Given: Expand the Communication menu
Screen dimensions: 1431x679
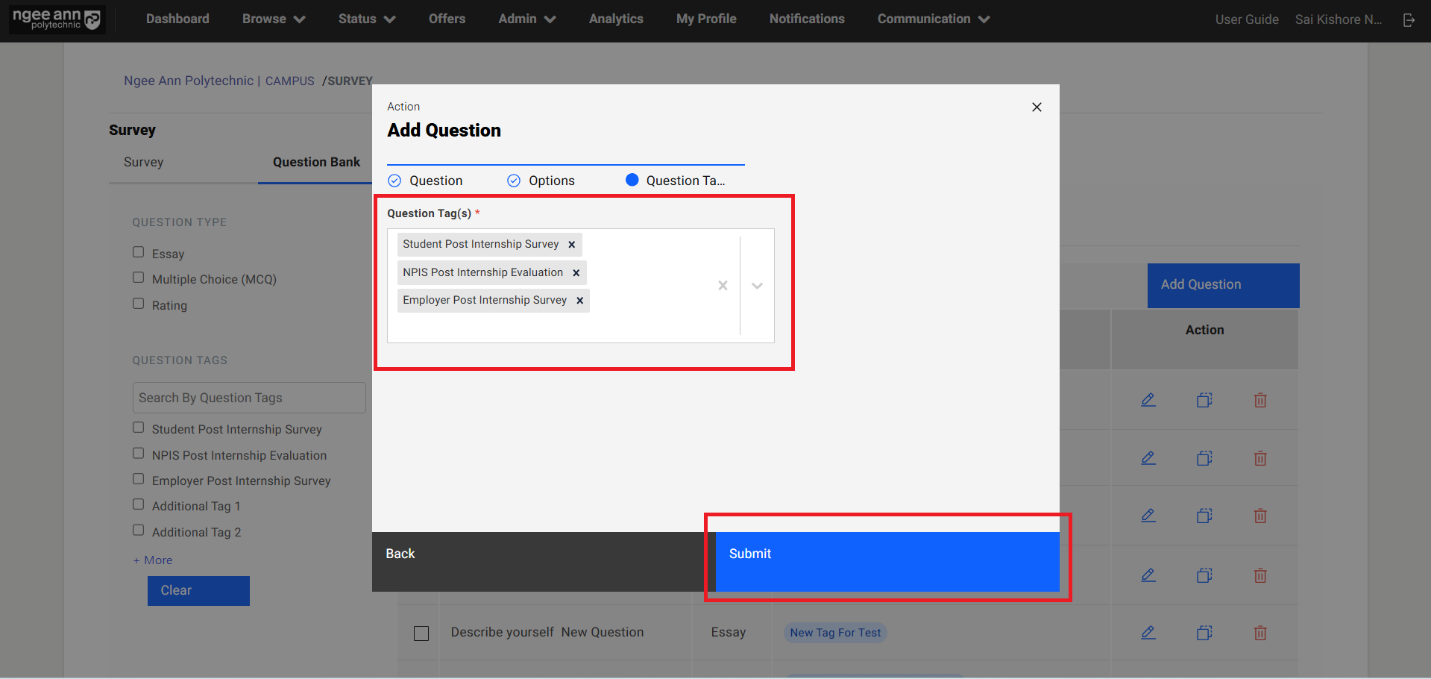Looking at the screenshot, I should [933, 19].
